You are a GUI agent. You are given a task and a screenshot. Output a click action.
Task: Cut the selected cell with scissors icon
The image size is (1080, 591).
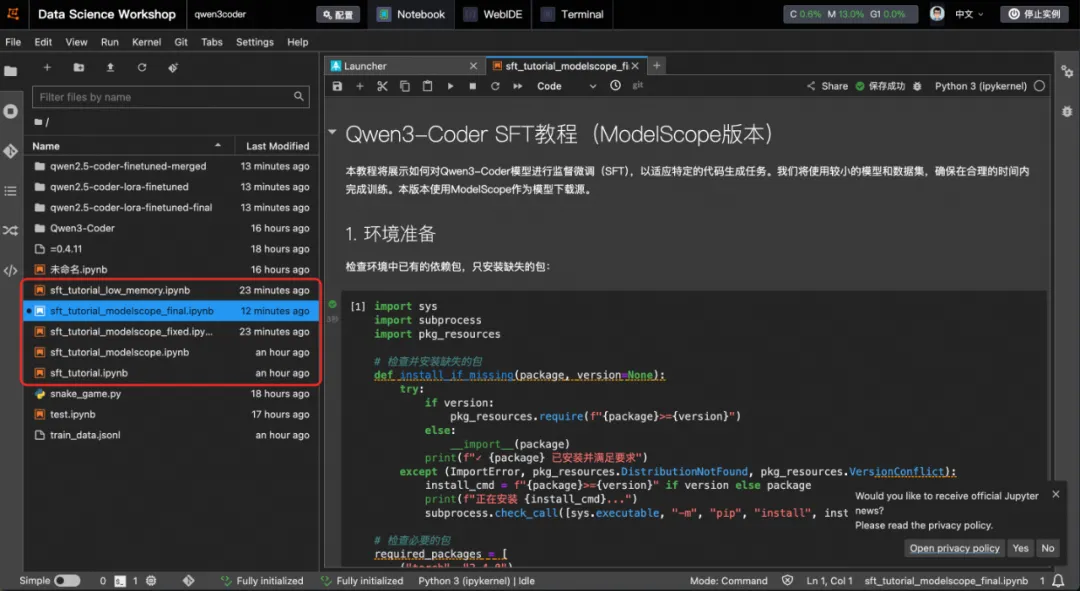coord(382,86)
